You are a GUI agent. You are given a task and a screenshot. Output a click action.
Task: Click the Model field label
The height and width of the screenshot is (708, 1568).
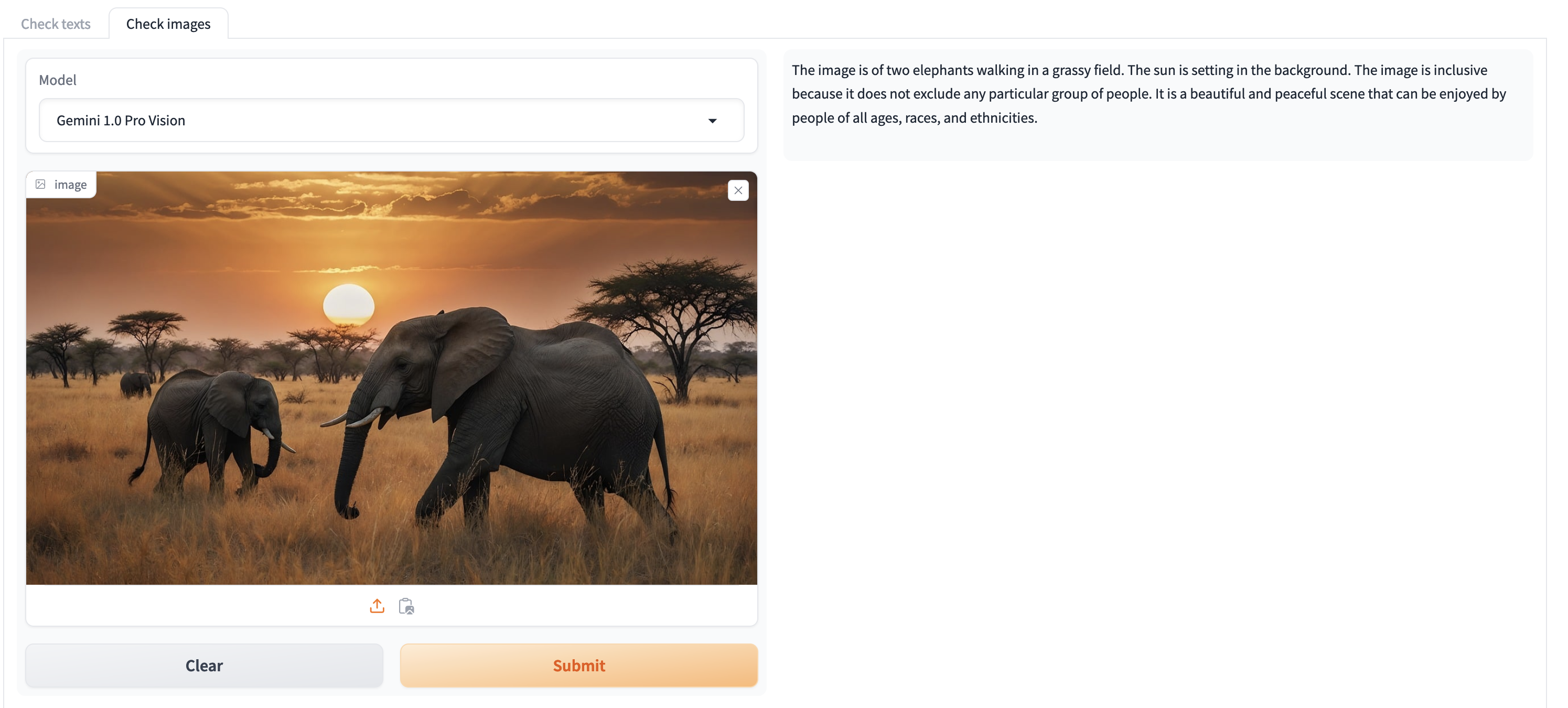coord(57,80)
